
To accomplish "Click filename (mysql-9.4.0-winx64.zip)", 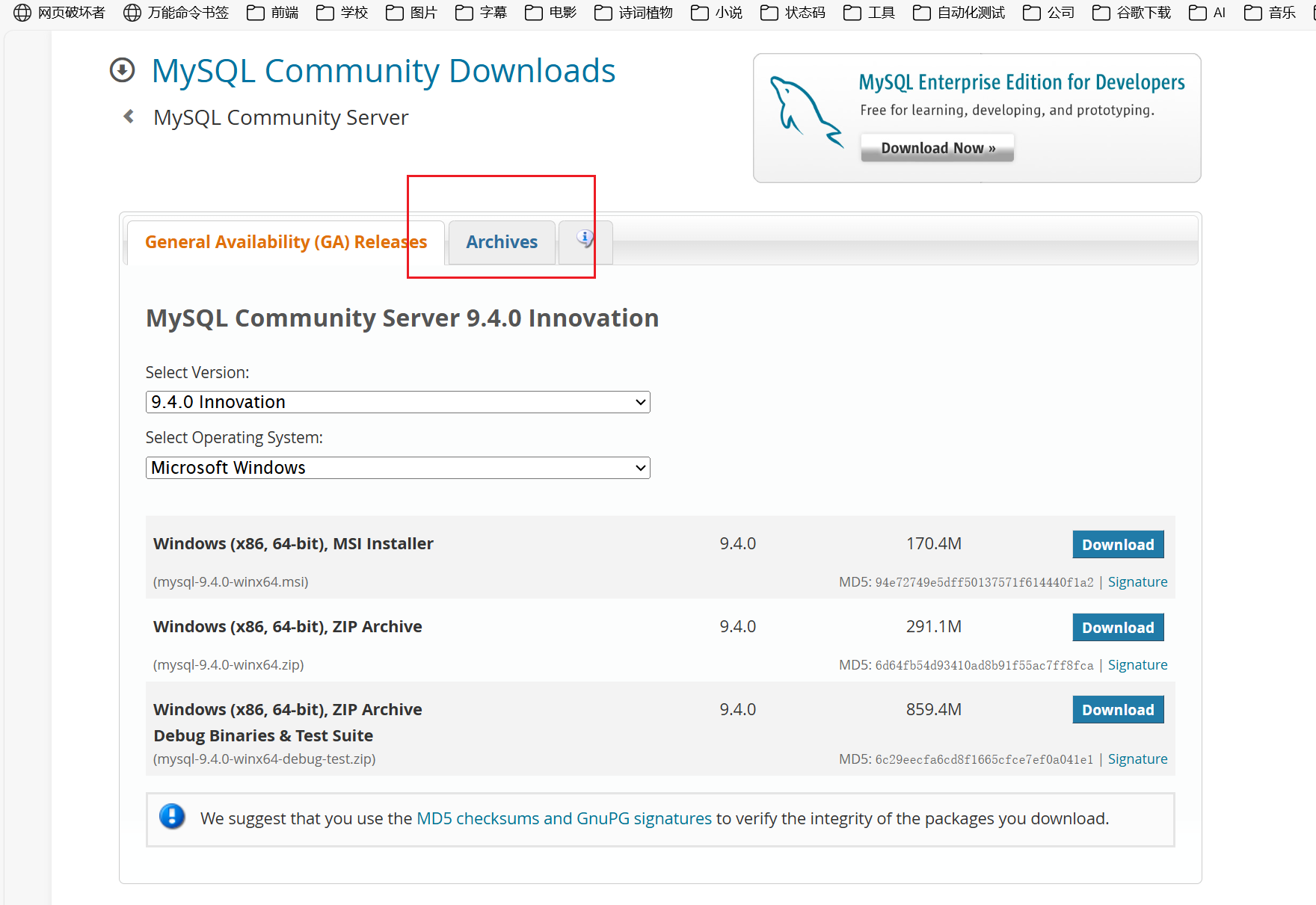I will click(229, 664).
